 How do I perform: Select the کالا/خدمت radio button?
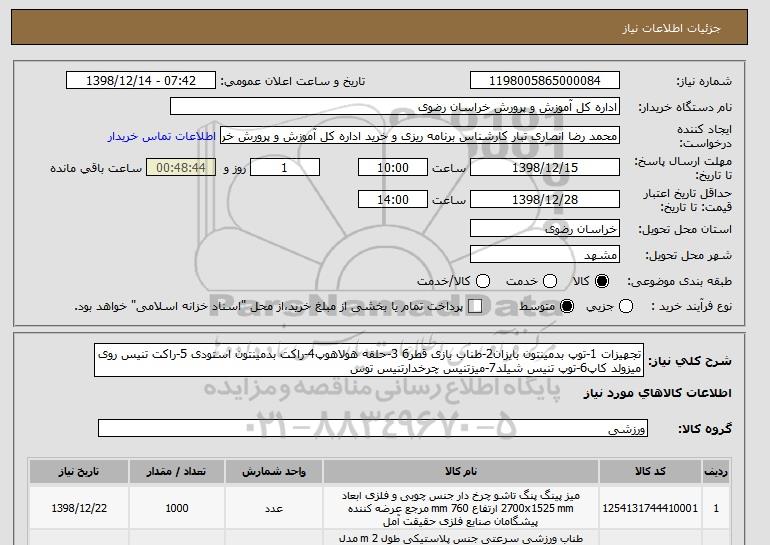[x=483, y=281]
